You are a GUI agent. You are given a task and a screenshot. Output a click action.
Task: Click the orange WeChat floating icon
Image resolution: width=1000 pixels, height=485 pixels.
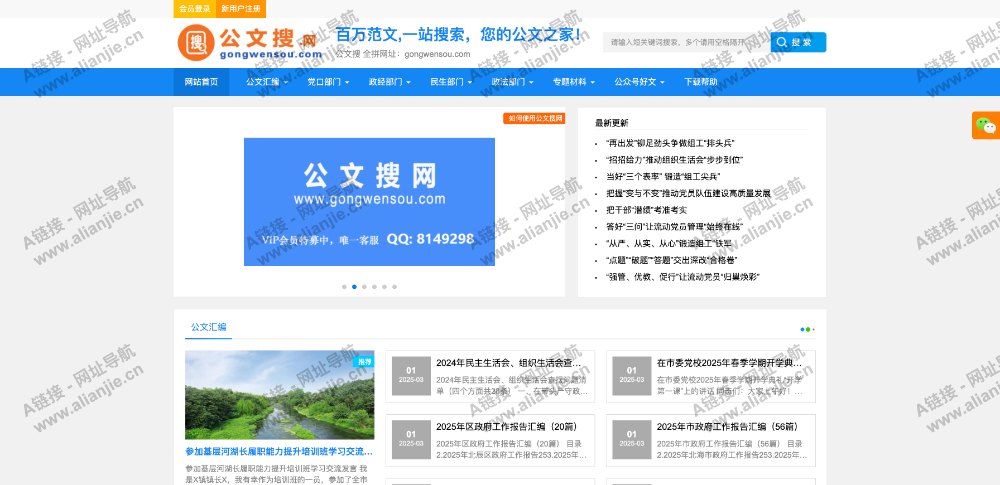pyautogui.click(x=985, y=125)
